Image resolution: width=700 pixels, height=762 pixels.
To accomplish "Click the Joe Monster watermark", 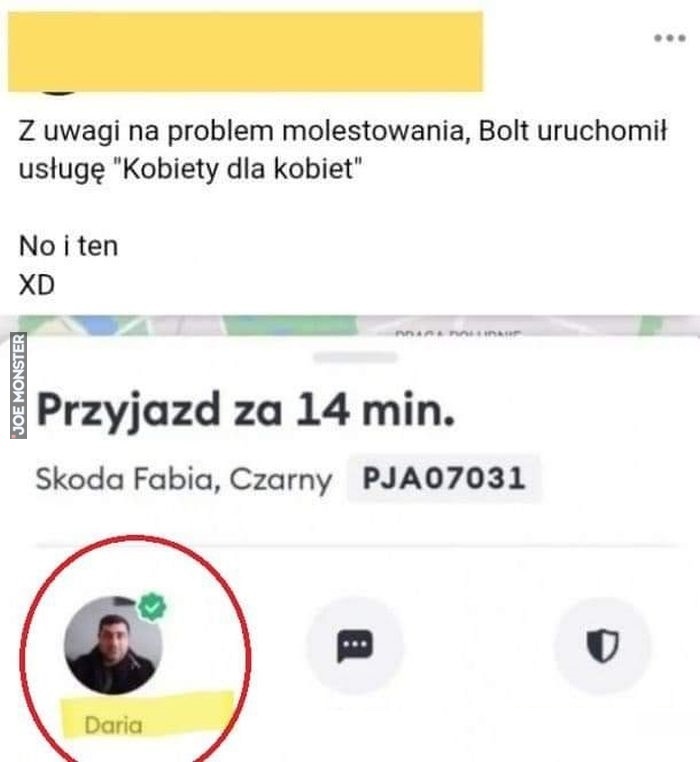I will (18, 385).
